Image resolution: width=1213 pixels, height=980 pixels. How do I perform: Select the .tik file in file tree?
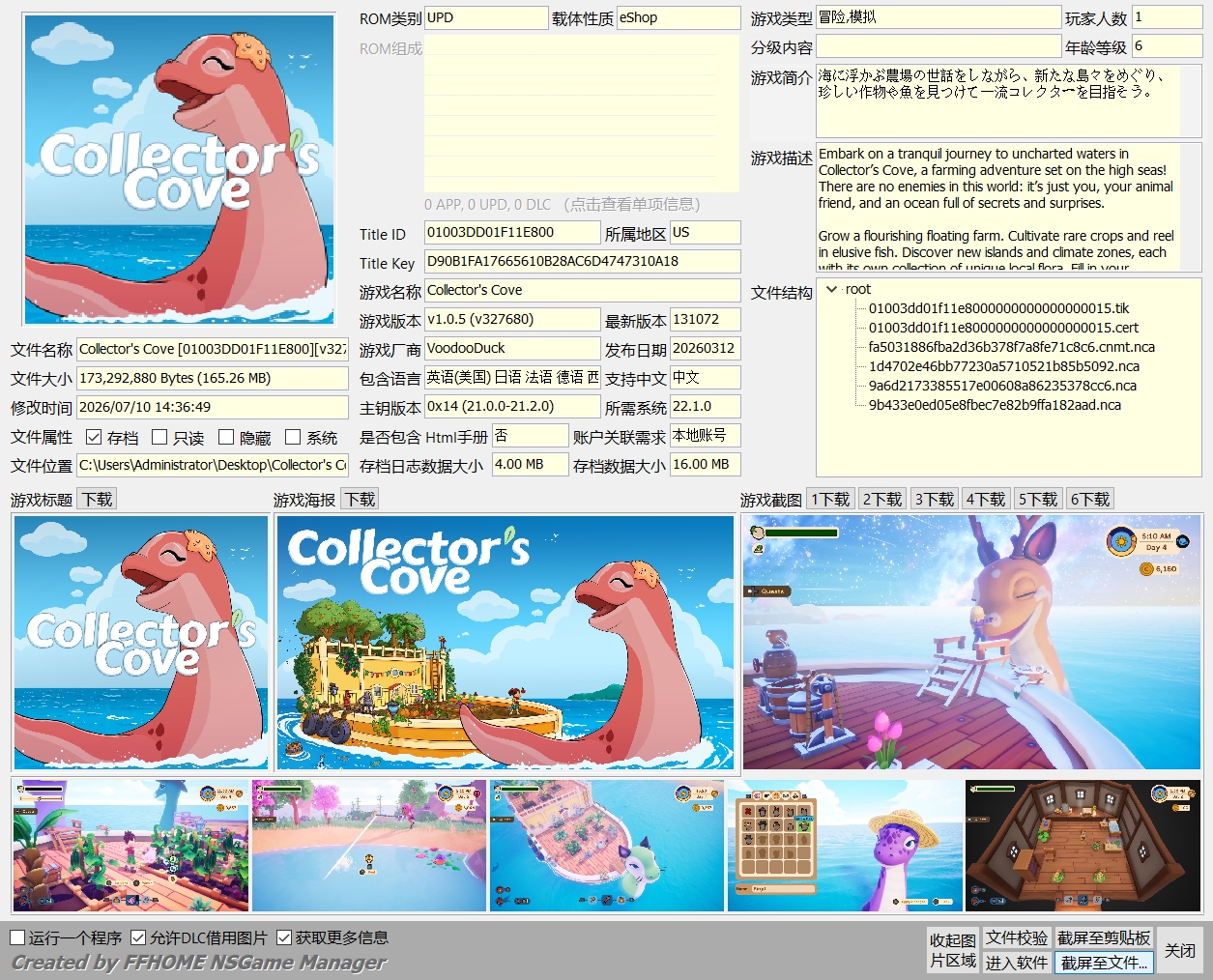[x=998, y=308]
